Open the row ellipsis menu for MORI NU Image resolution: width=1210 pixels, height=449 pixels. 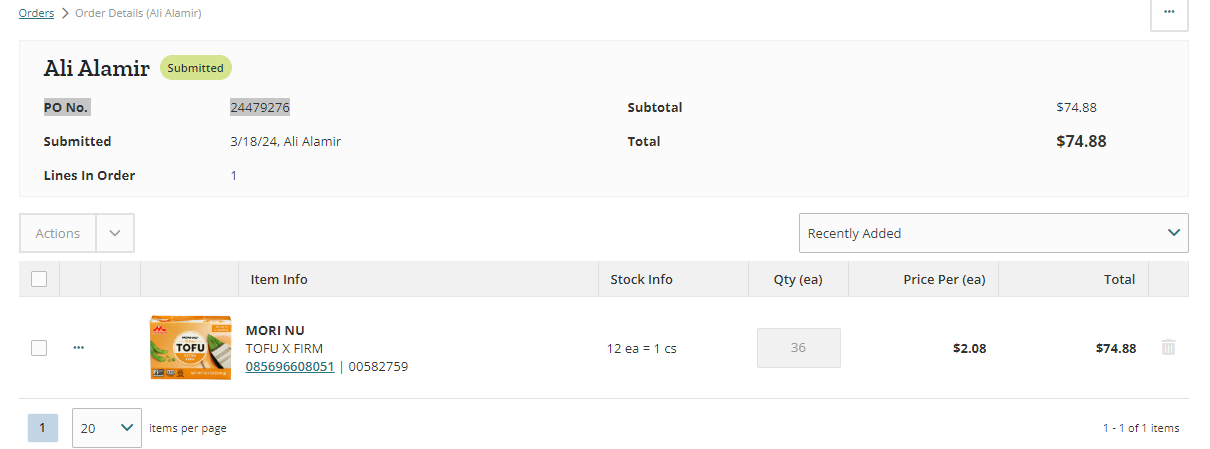point(79,348)
